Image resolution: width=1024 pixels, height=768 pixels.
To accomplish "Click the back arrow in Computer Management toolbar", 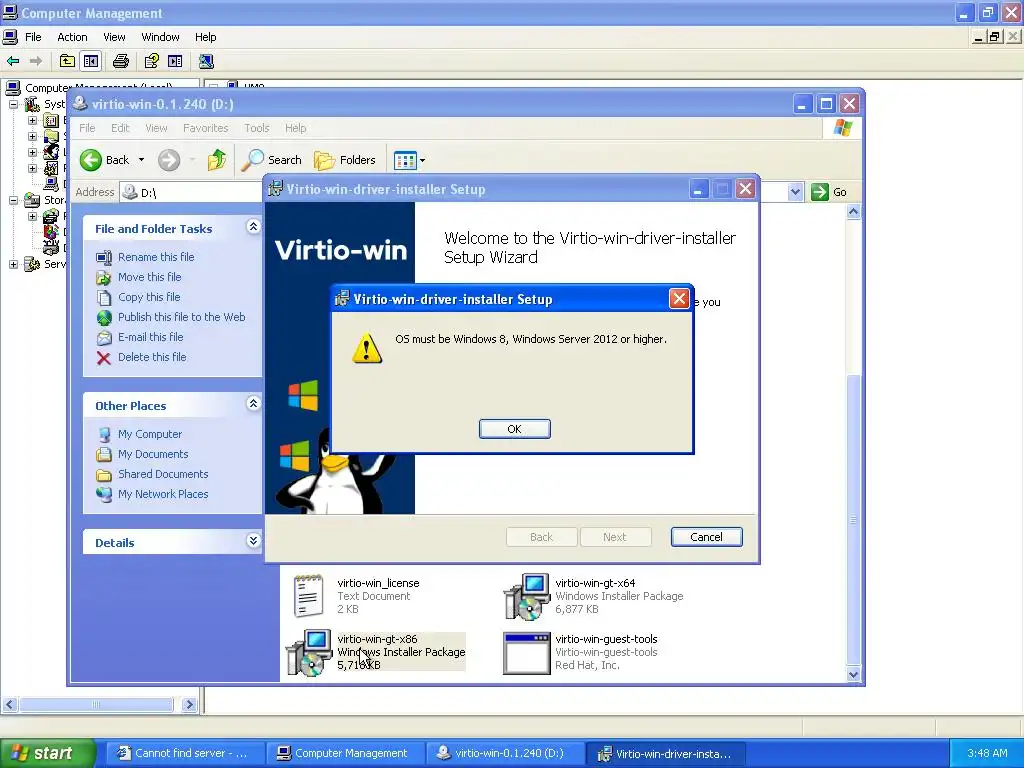I will [x=13, y=61].
